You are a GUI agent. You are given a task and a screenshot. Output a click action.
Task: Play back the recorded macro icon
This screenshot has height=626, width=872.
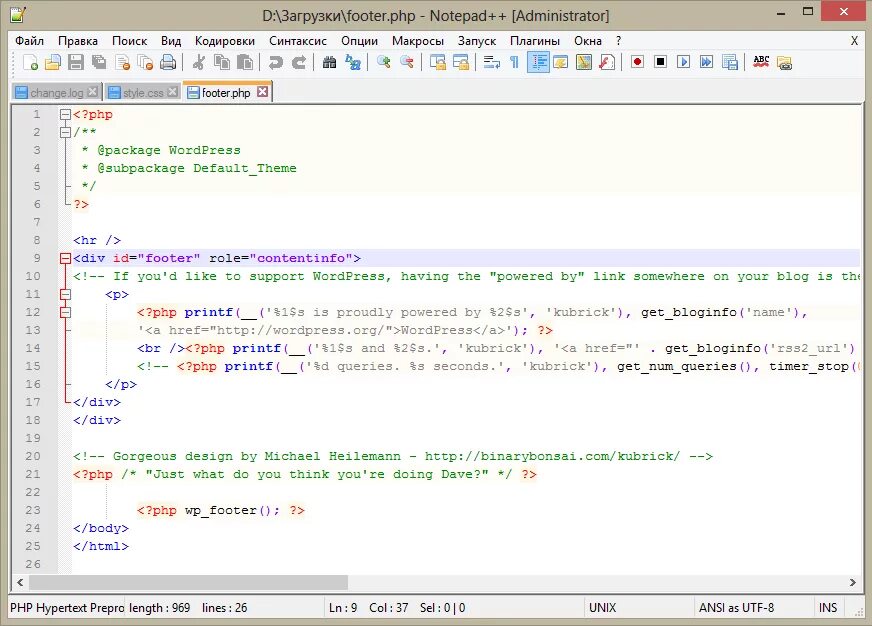pyautogui.click(x=683, y=62)
